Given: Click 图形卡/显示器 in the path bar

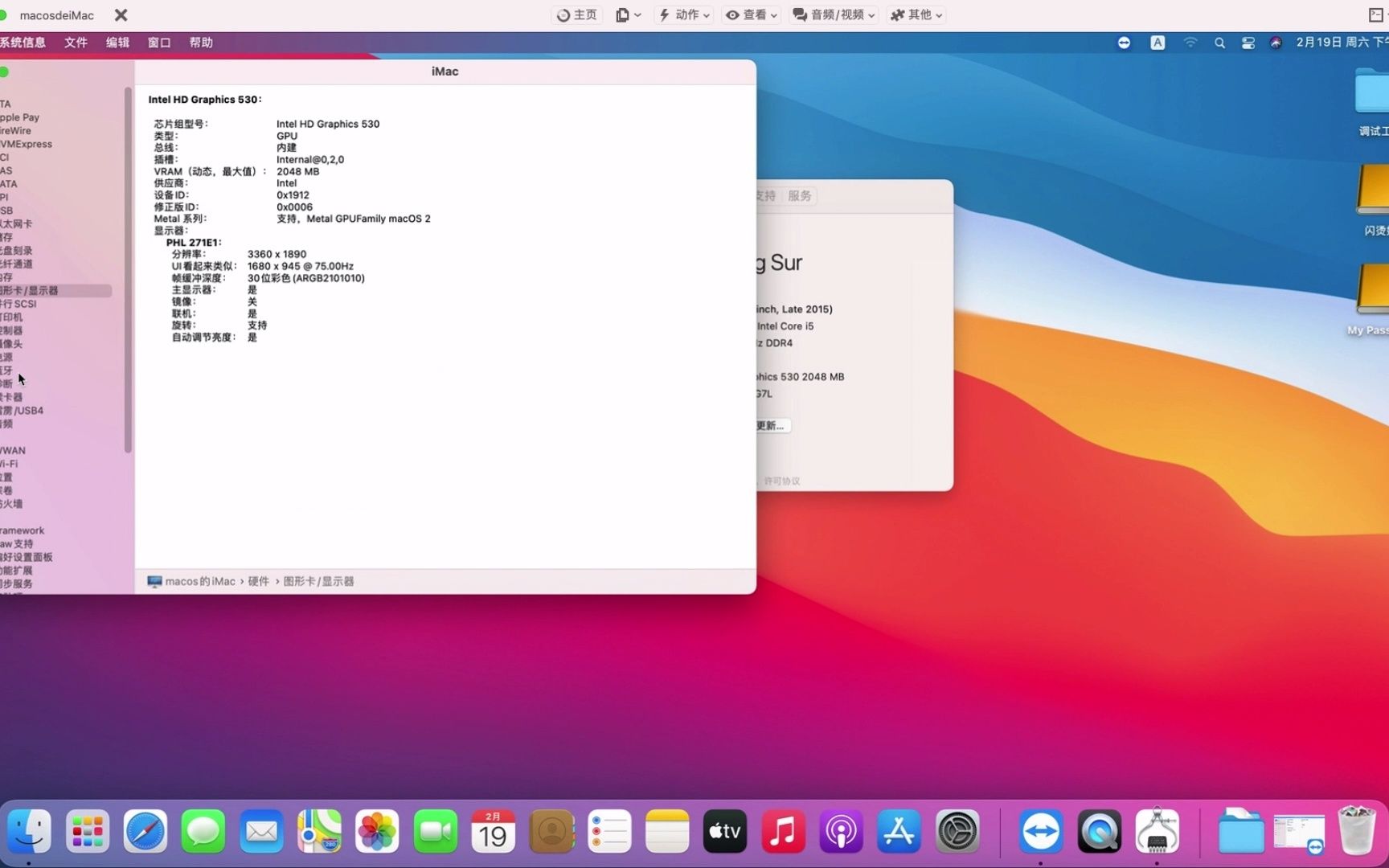Looking at the screenshot, I should pos(318,581).
